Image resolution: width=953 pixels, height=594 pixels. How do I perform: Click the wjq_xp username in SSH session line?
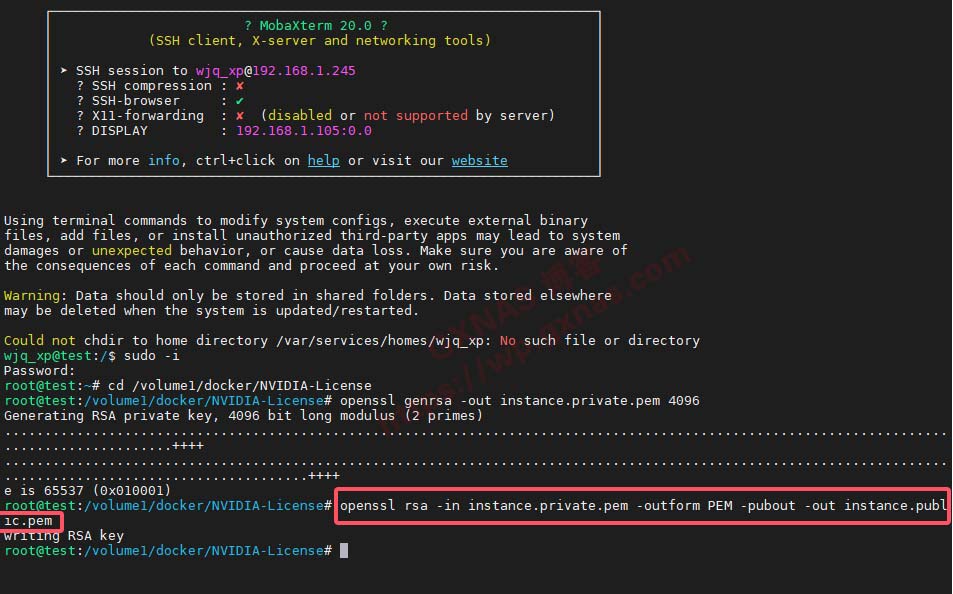pyautogui.click(x=219, y=71)
